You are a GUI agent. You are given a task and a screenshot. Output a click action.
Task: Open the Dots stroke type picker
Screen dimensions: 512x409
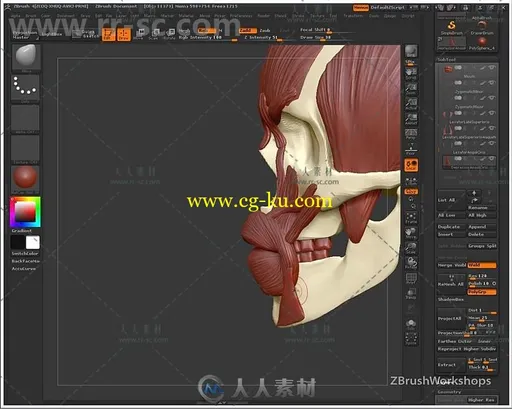click(25, 88)
